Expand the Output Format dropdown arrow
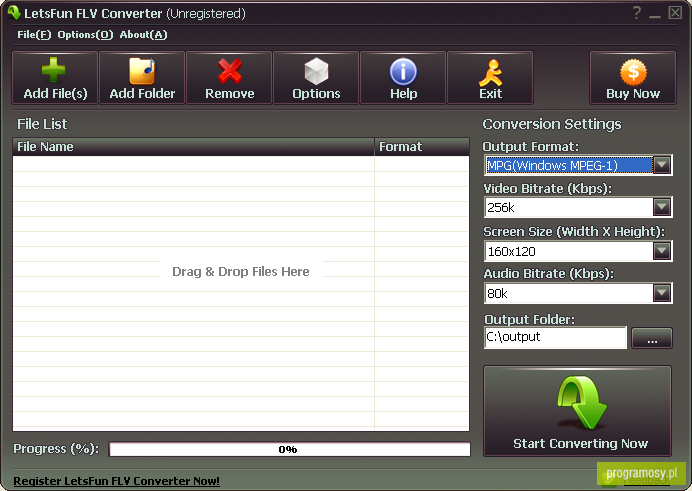Screen dimensions: 692x491 click(x=662, y=165)
